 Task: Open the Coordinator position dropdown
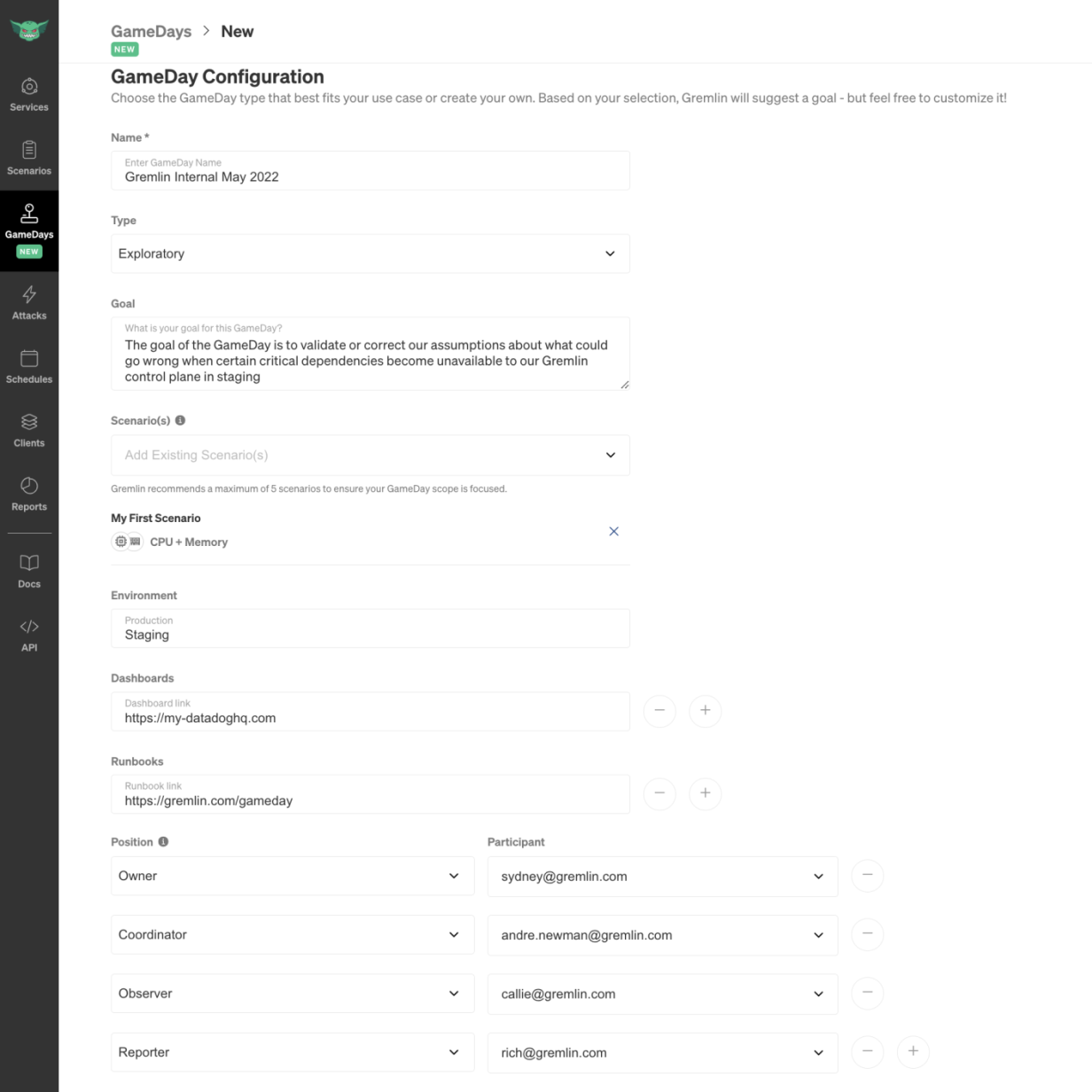click(x=292, y=934)
